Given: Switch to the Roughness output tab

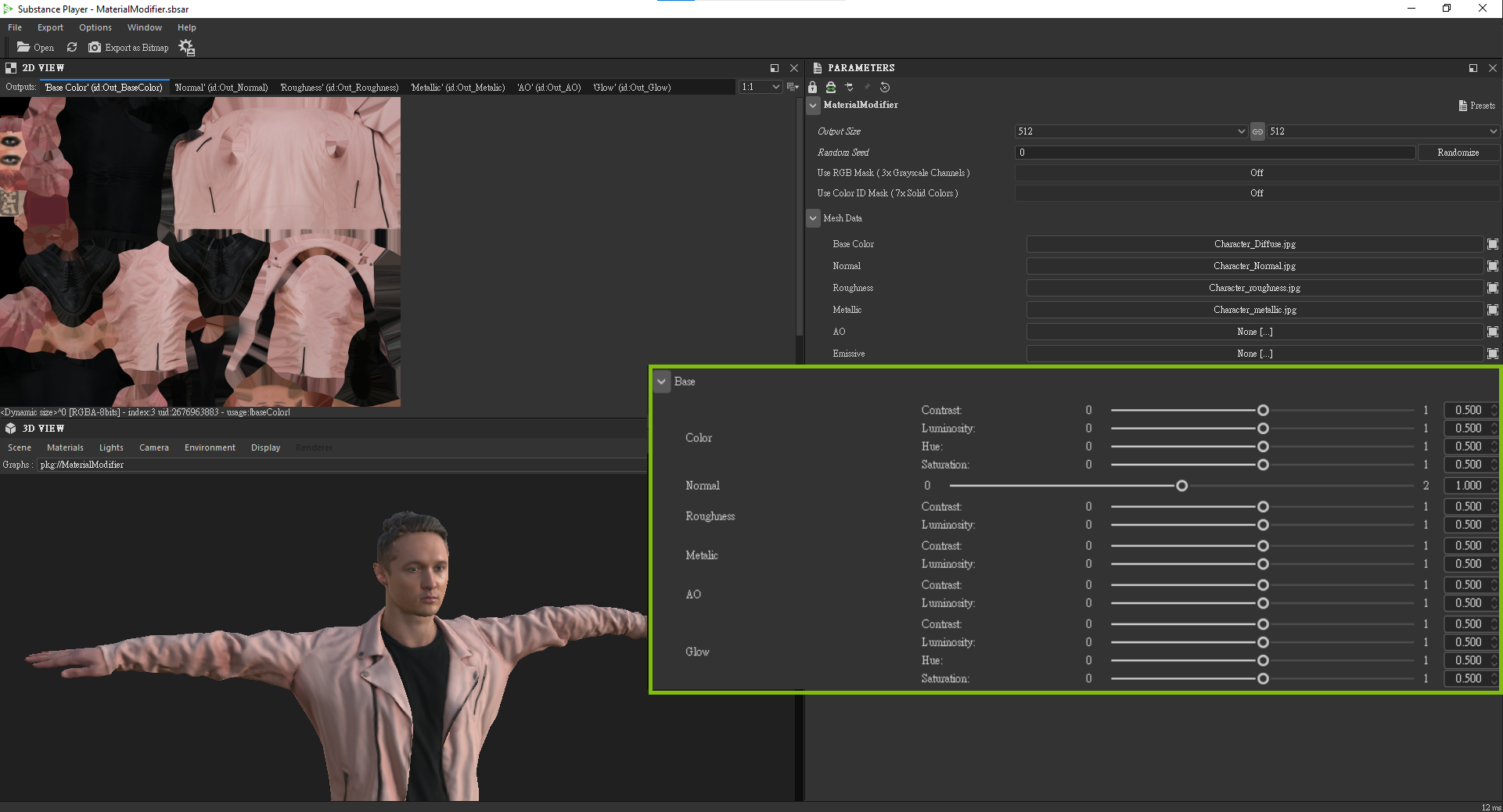Looking at the screenshot, I should (x=340, y=88).
